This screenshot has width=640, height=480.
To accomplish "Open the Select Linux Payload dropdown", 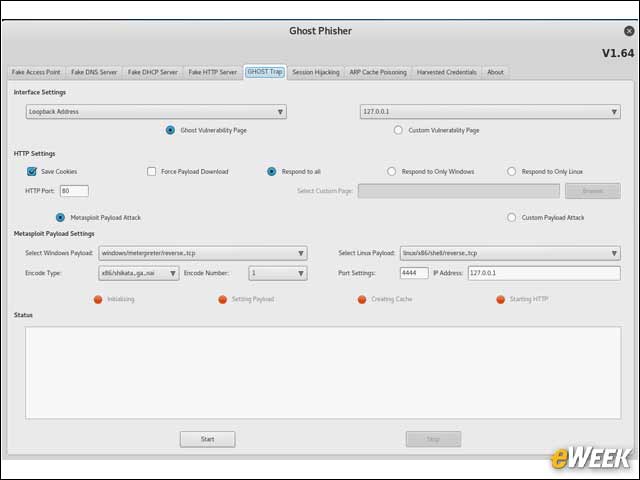I will [510, 253].
